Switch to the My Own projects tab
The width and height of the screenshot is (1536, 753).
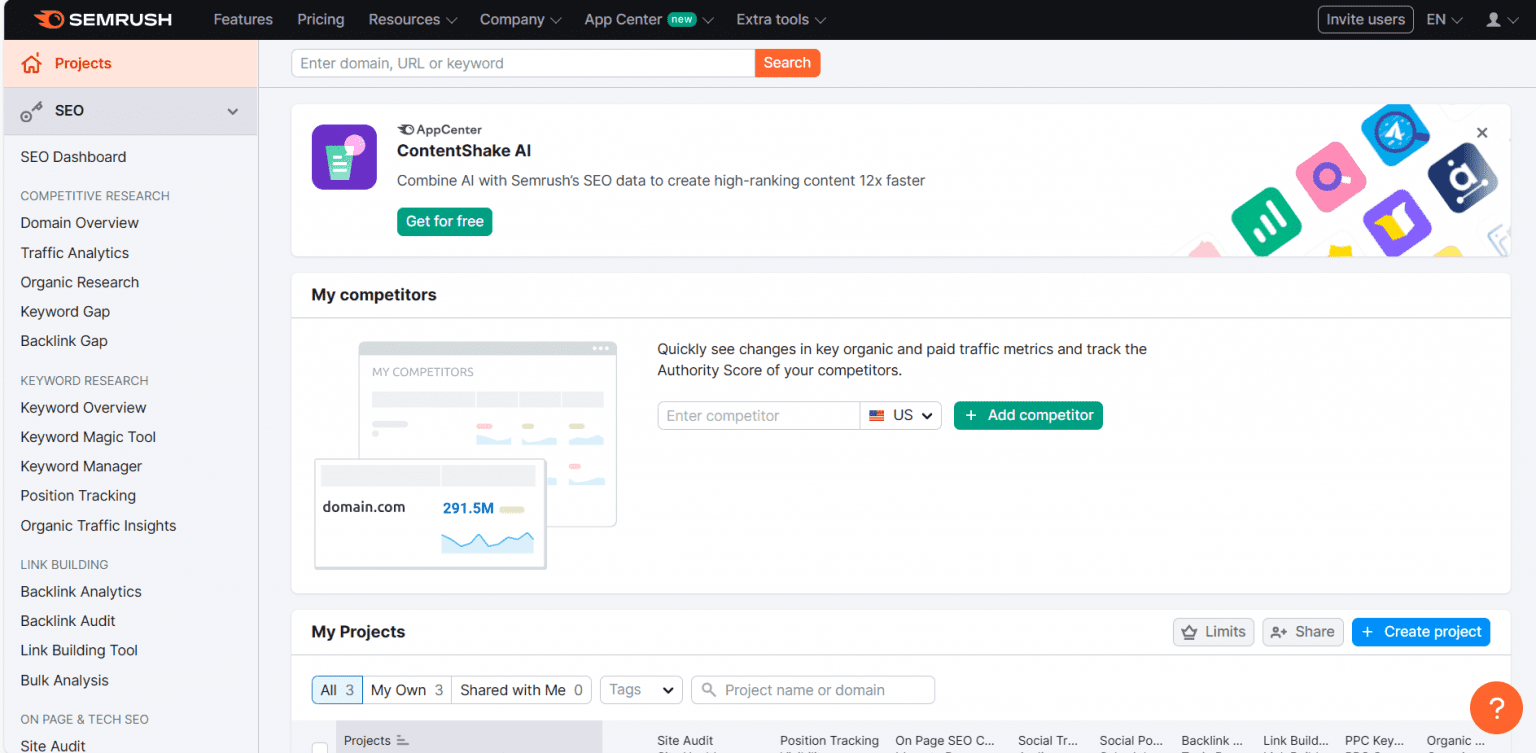pyautogui.click(x=406, y=690)
